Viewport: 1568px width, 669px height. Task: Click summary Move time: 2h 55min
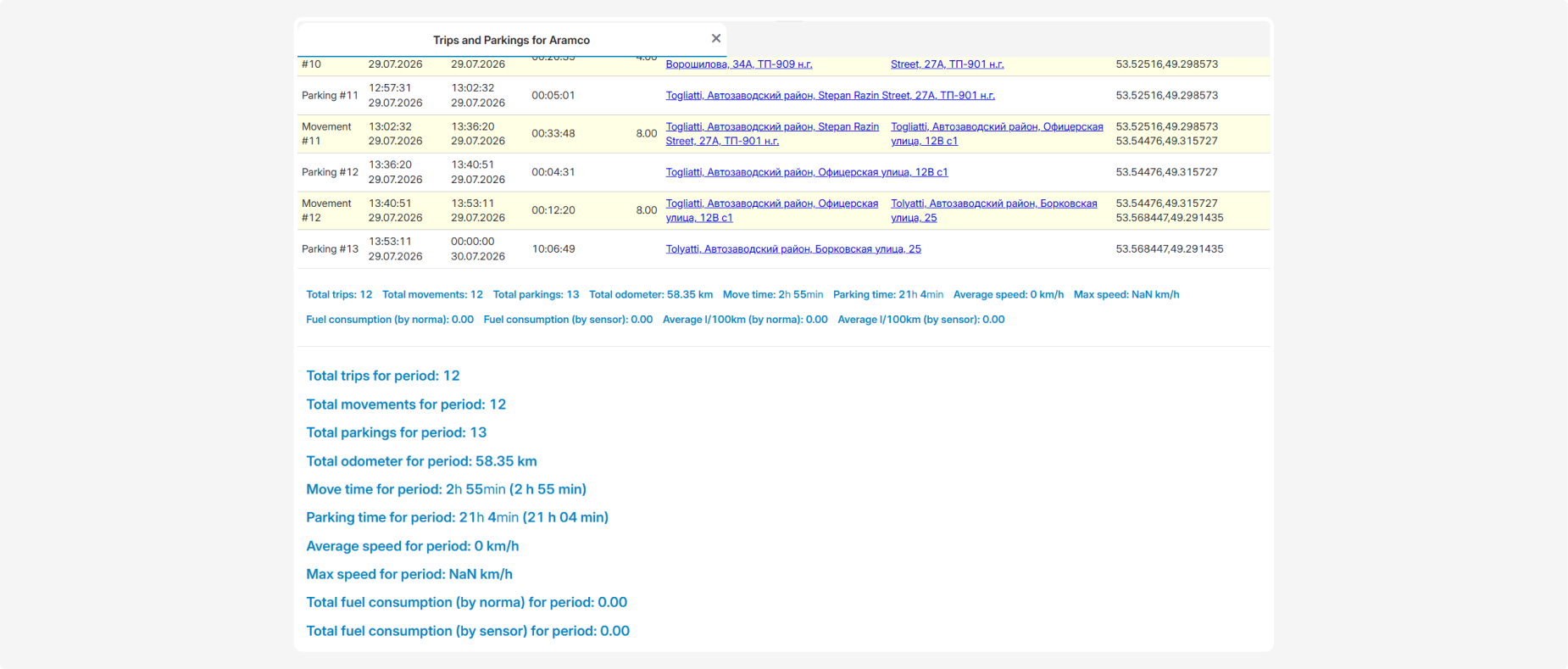[773, 294]
